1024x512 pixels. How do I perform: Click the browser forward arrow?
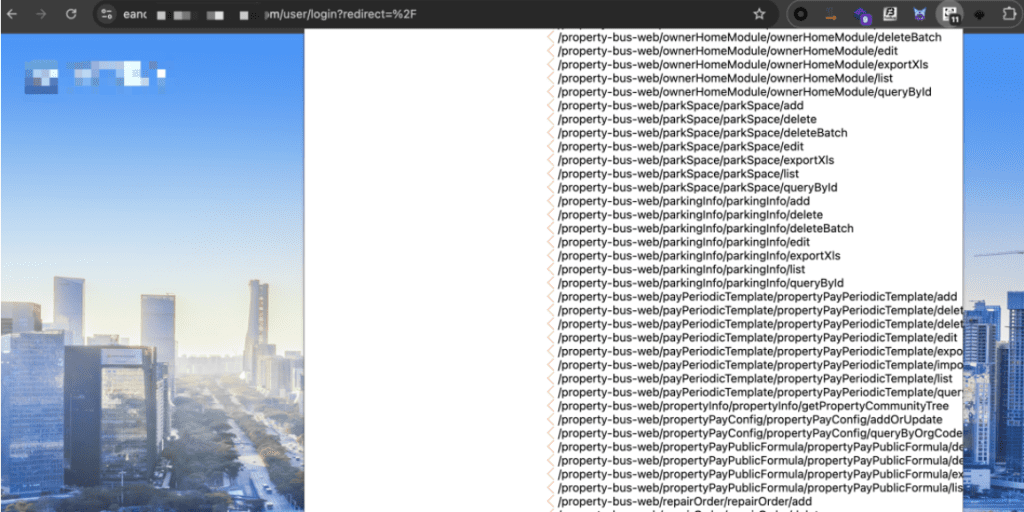pos(41,14)
